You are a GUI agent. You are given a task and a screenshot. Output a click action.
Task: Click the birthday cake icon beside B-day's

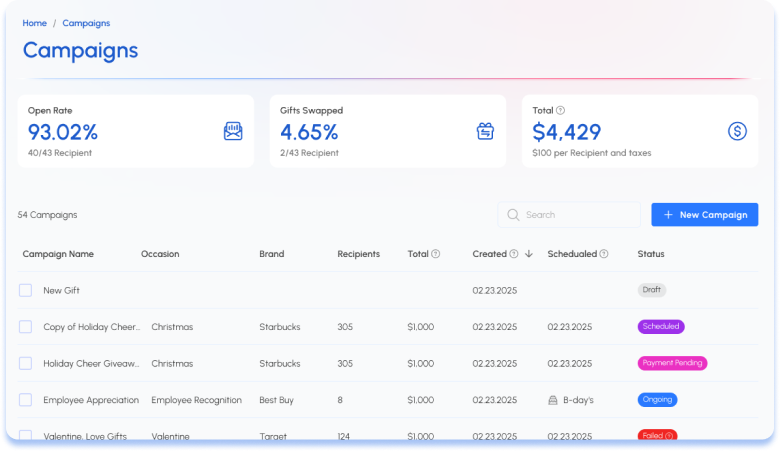tap(553, 400)
